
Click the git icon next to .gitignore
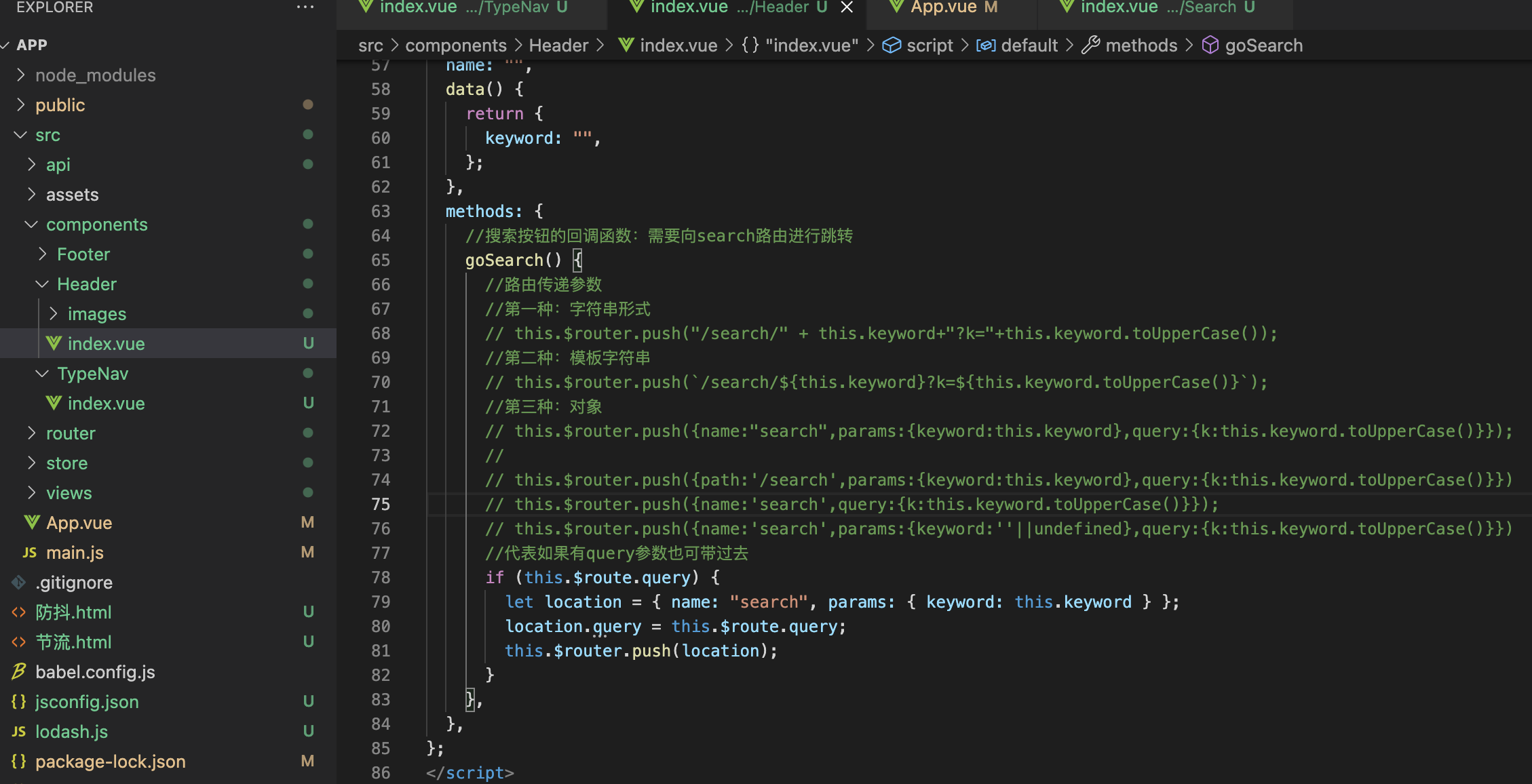coord(18,583)
